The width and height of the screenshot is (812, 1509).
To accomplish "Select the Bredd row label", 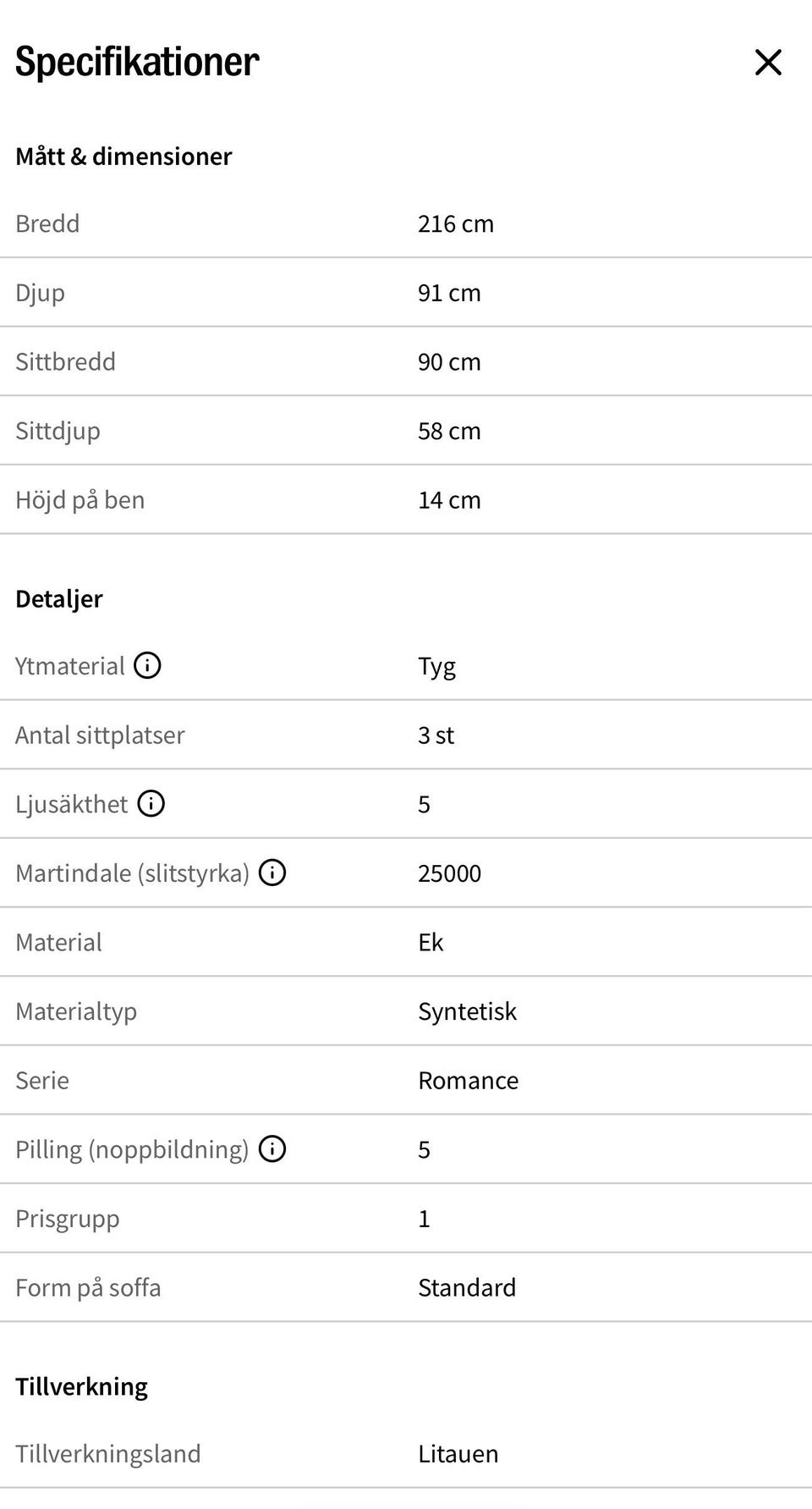I will tap(47, 223).
